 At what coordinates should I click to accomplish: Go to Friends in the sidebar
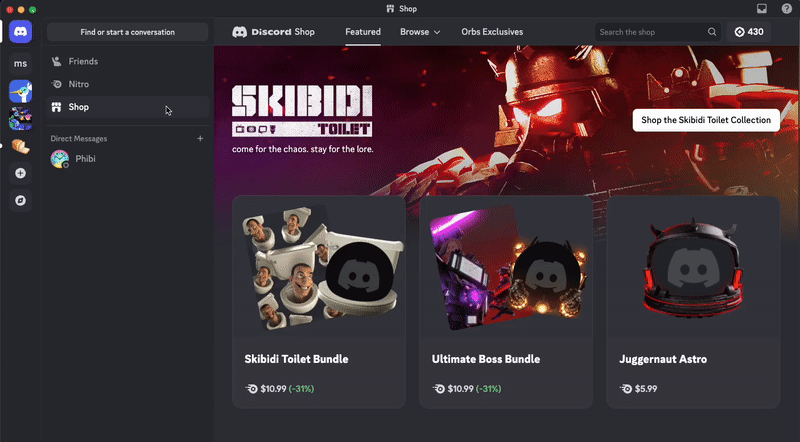tap(128, 61)
